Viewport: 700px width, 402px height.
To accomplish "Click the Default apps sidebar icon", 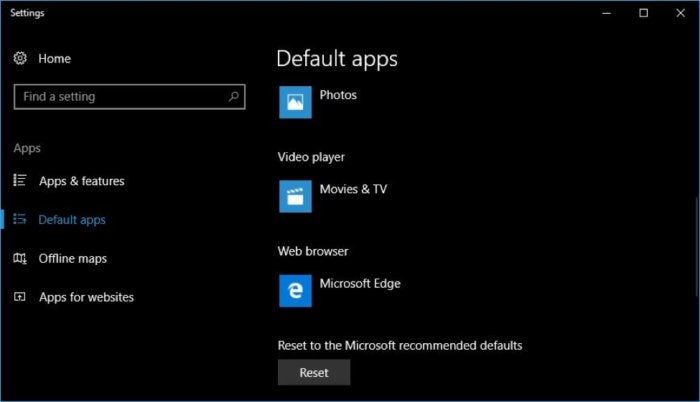I will pos(20,219).
